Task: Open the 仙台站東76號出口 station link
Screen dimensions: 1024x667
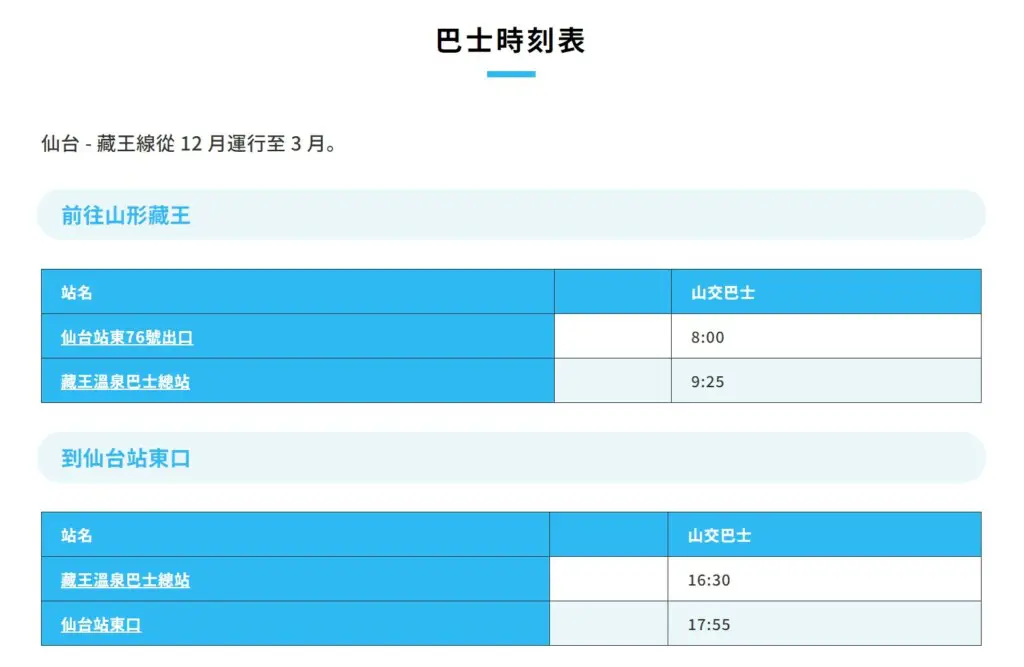Action: 127,338
